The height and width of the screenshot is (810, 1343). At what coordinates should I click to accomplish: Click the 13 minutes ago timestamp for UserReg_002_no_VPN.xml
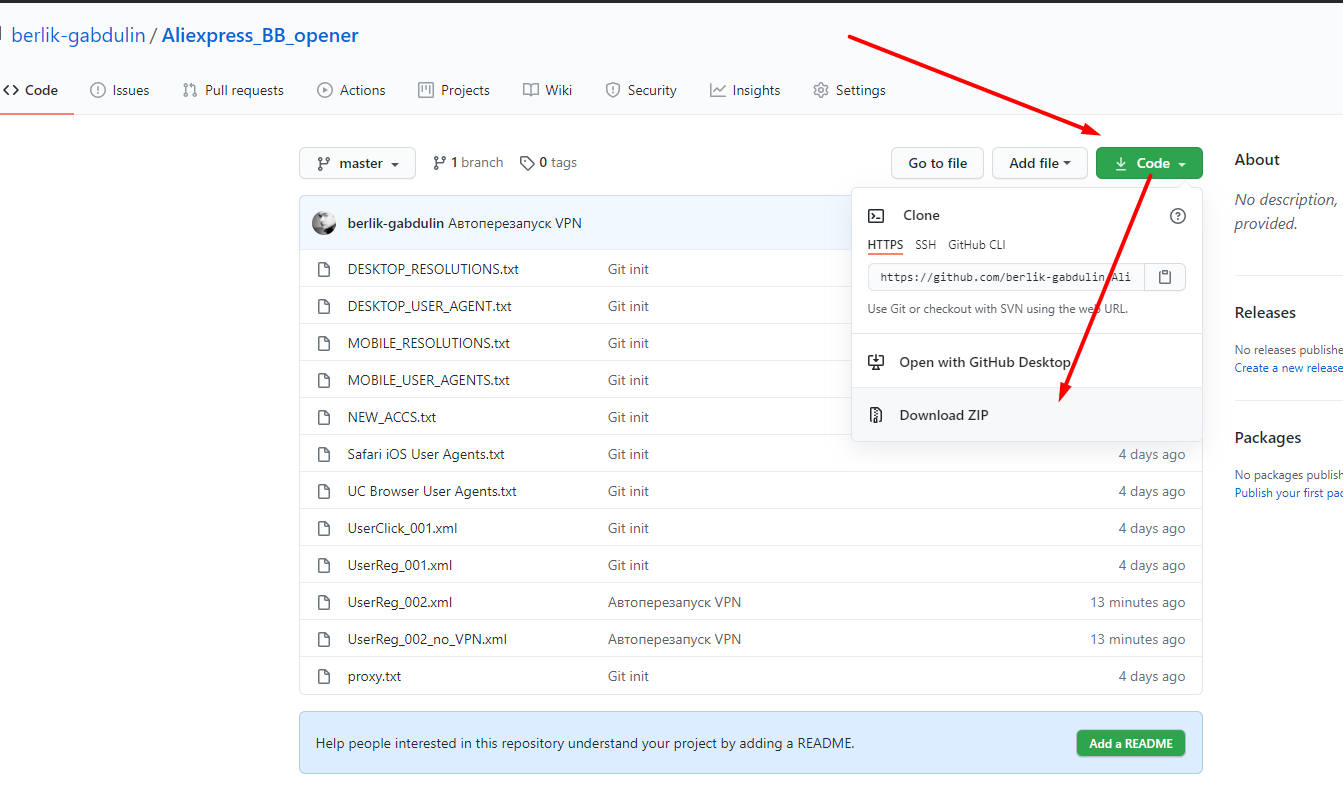1138,639
